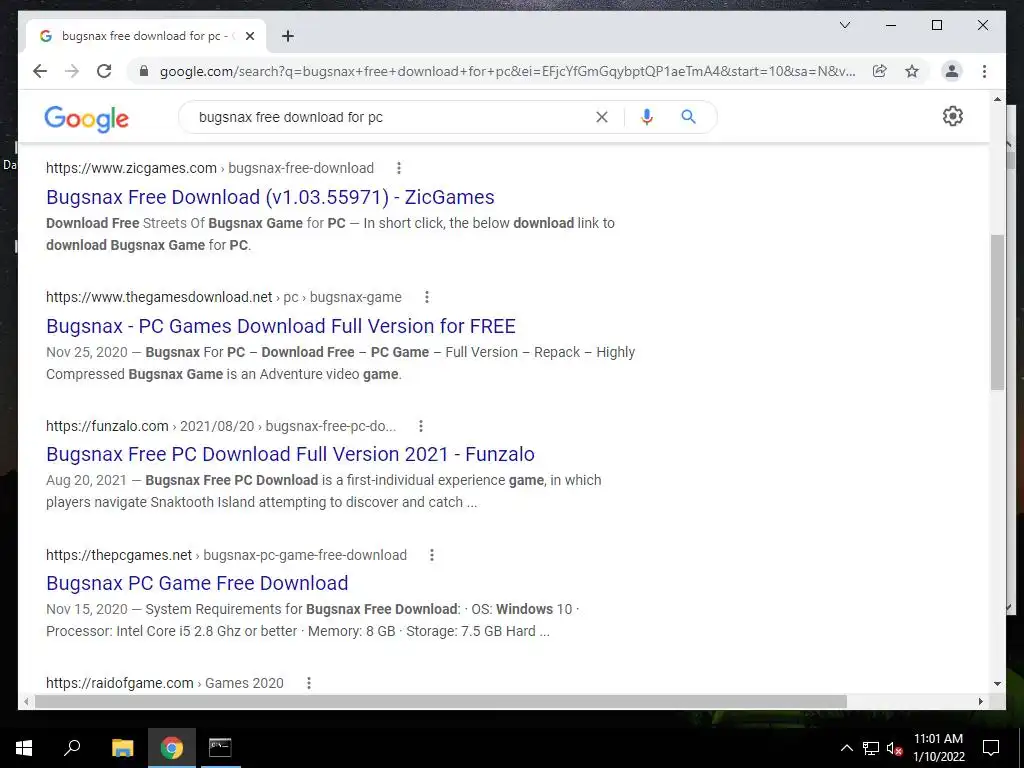
Task: Click the thegamesdownload.net URL breadcrumb
Action: coord(223,297)
